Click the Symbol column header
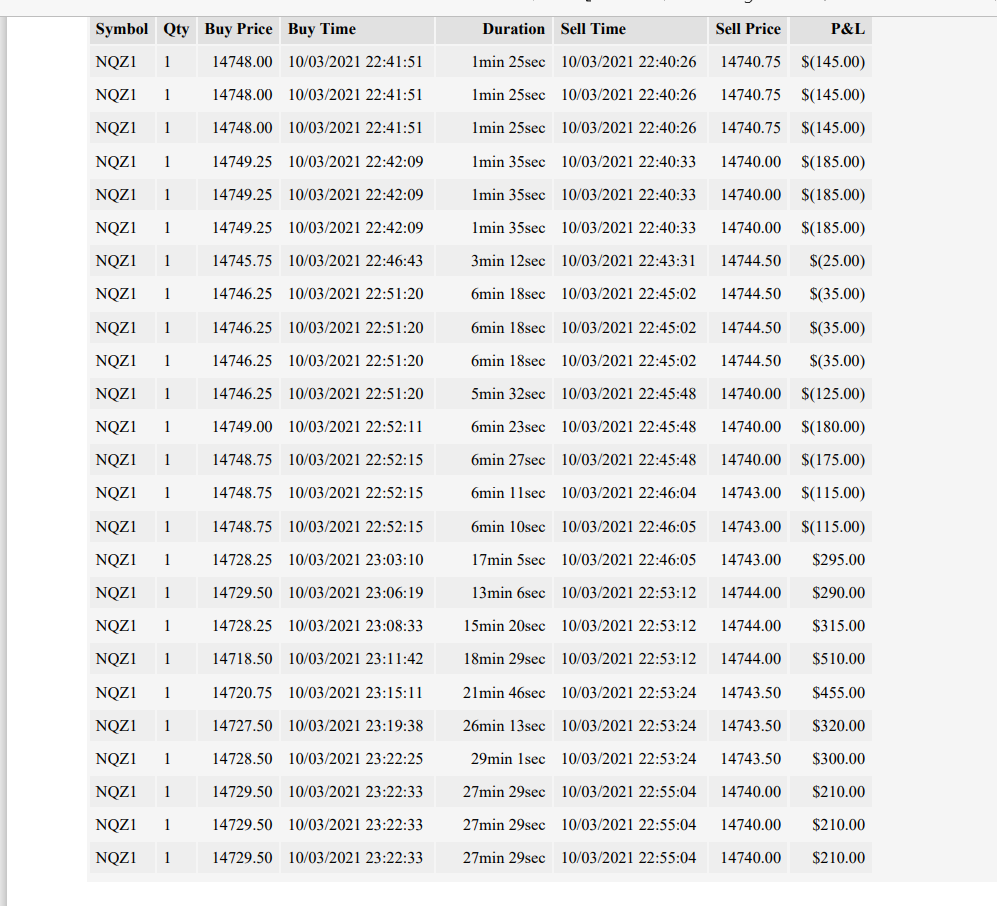Image resolution: width=997 pixels, height=906 pixels. [x=121, y=29]
